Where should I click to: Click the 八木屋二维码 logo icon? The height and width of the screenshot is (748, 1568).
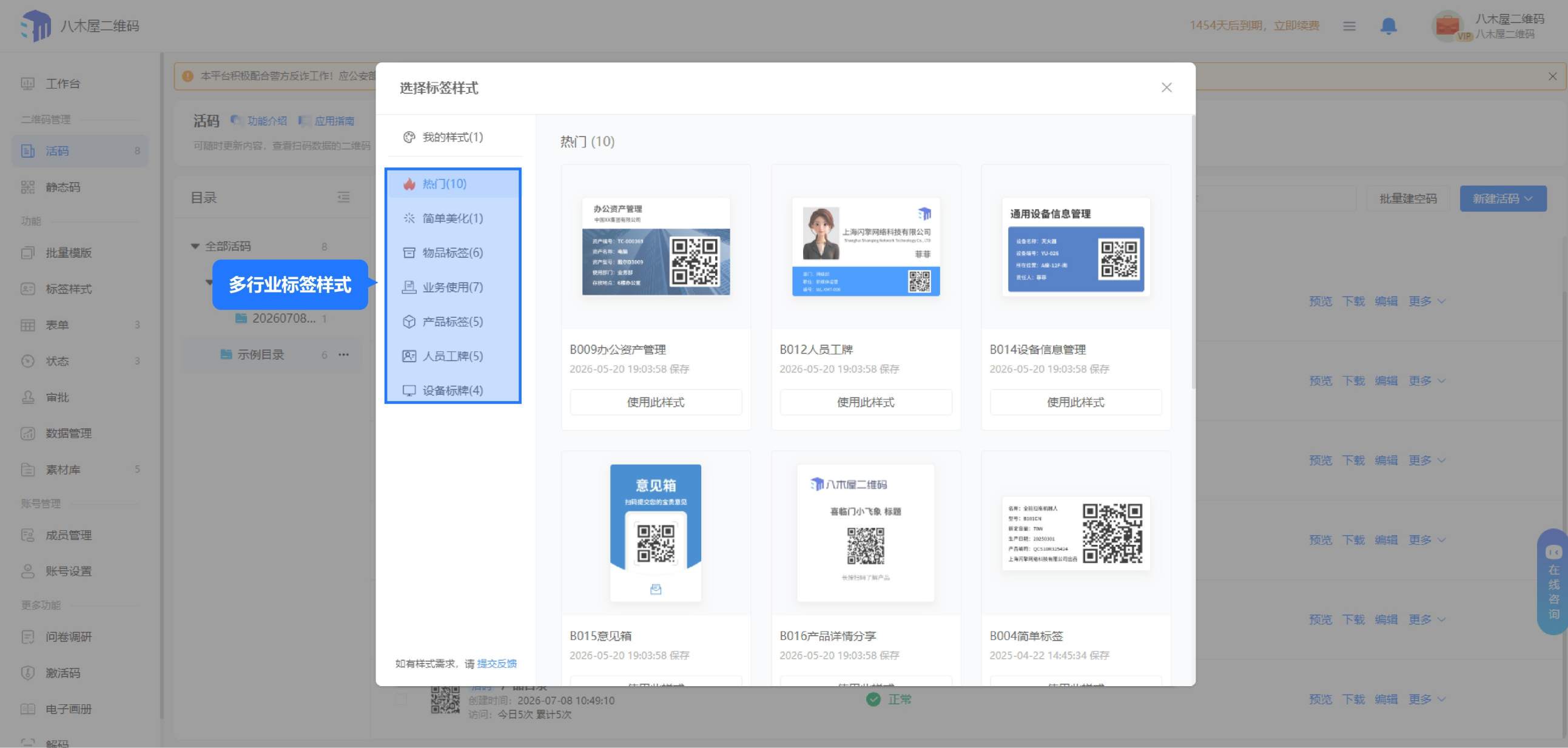[x=36, y=25]
